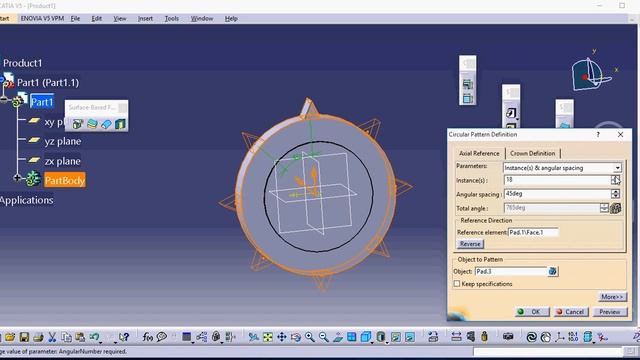
Task: Open the Parameters dropdown list
Action: point(617,168)
